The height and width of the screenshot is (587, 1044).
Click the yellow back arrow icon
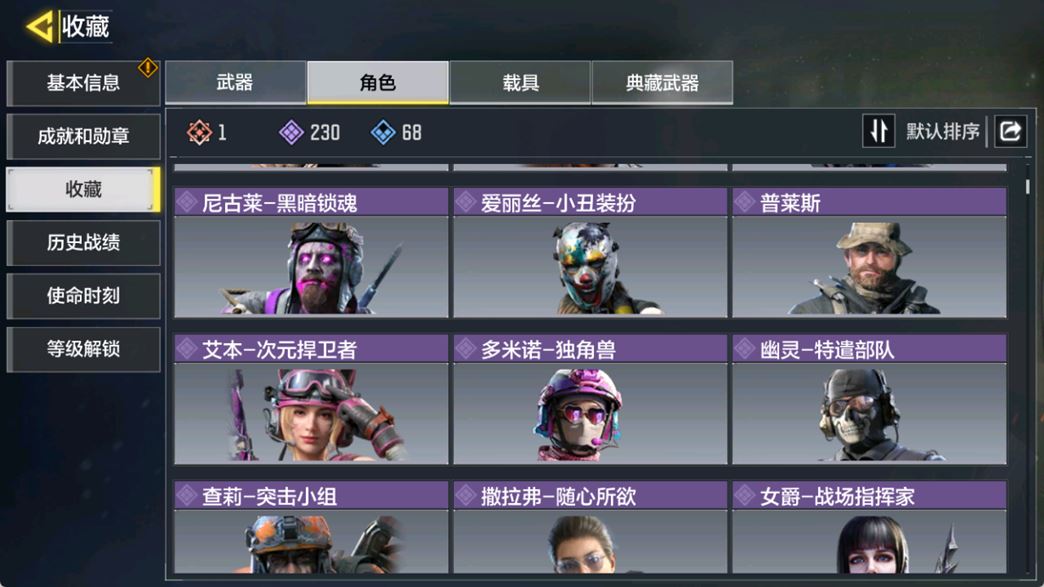39,27
